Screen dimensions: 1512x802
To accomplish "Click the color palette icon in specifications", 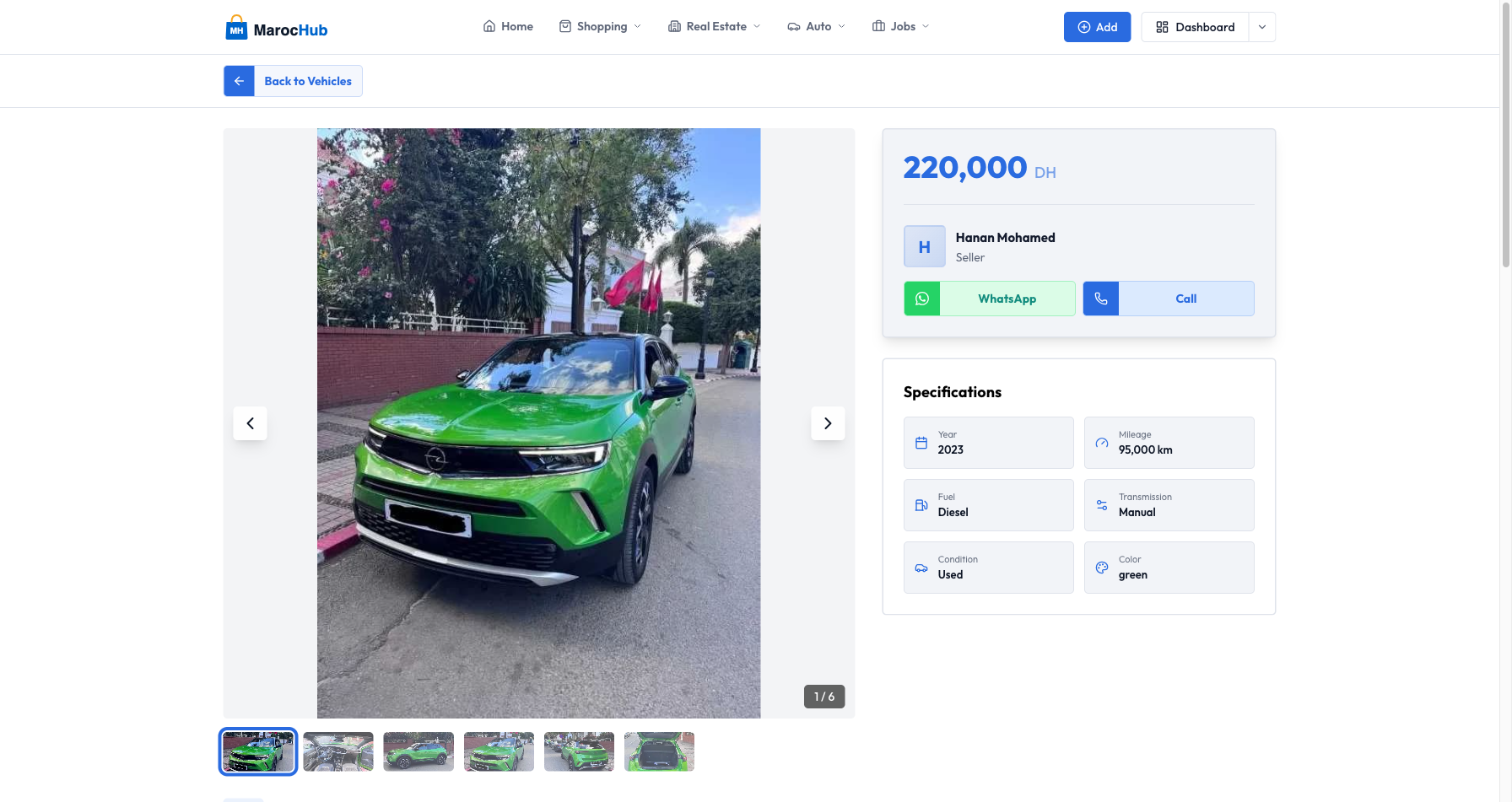I will pyautogui.click(x=1102, y=568).
